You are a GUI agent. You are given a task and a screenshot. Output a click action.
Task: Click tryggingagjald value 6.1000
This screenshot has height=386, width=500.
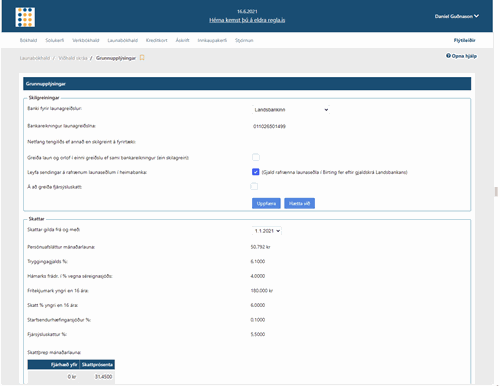point(258,261)
